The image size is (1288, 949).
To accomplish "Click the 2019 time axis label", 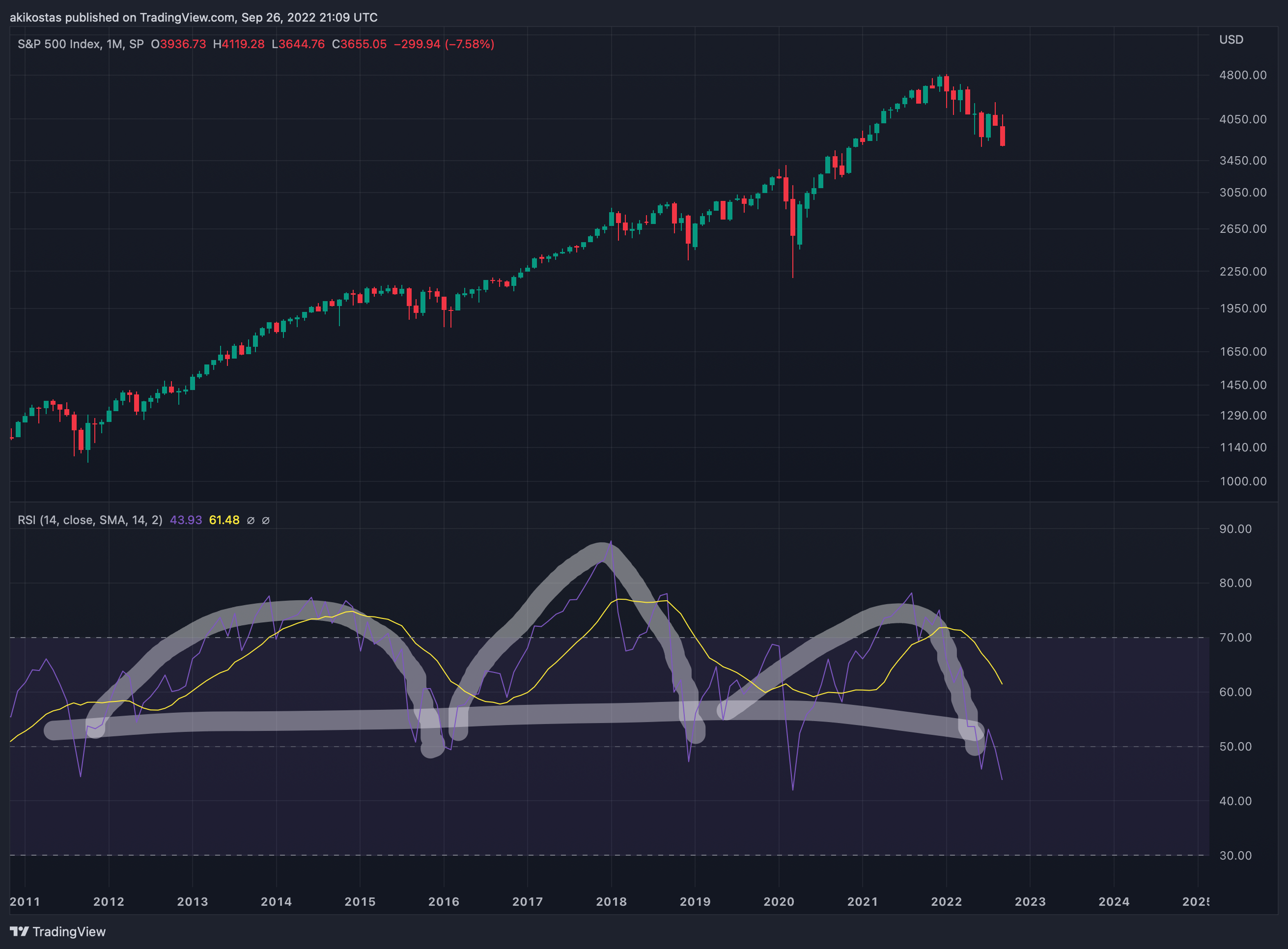I will (695, 902).
